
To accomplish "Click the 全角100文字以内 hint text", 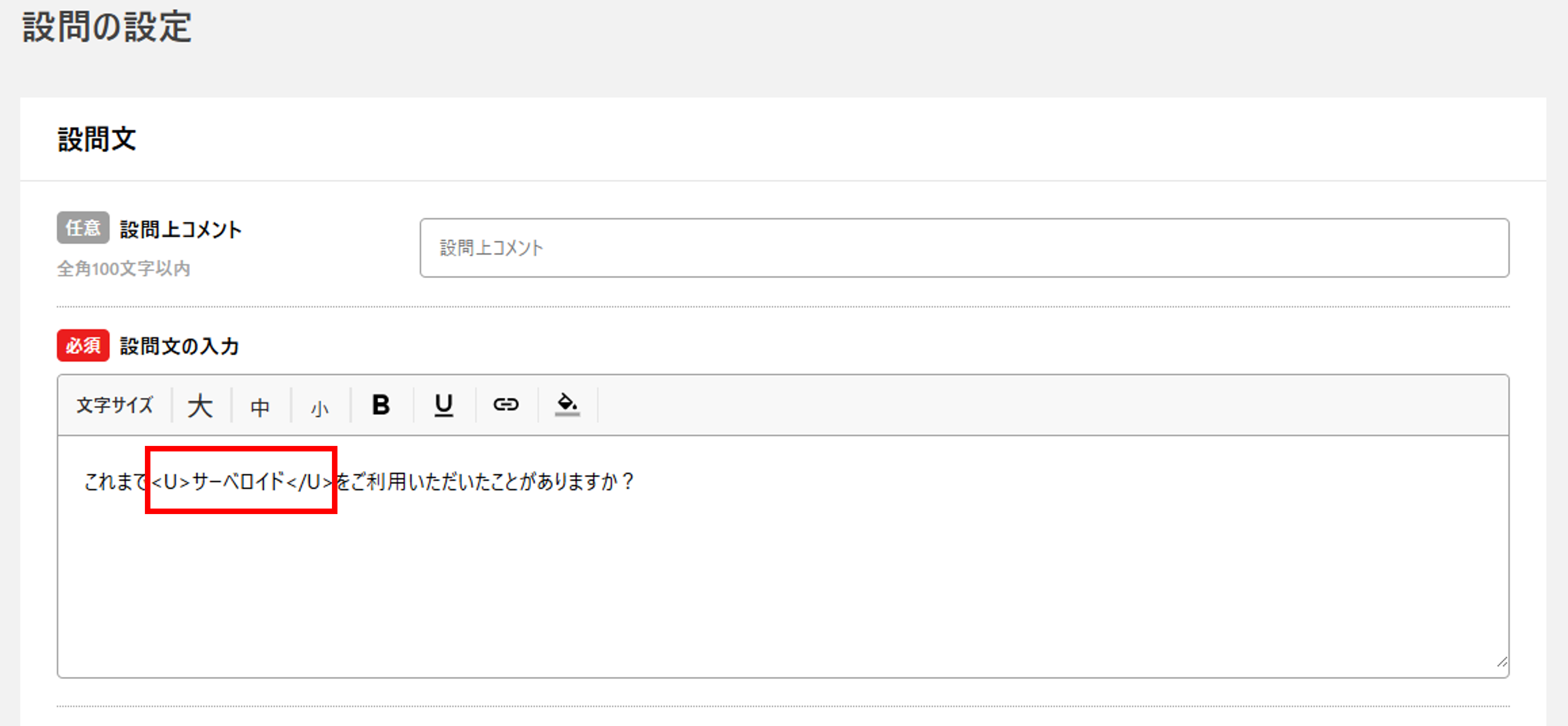I will pos(124,269).
